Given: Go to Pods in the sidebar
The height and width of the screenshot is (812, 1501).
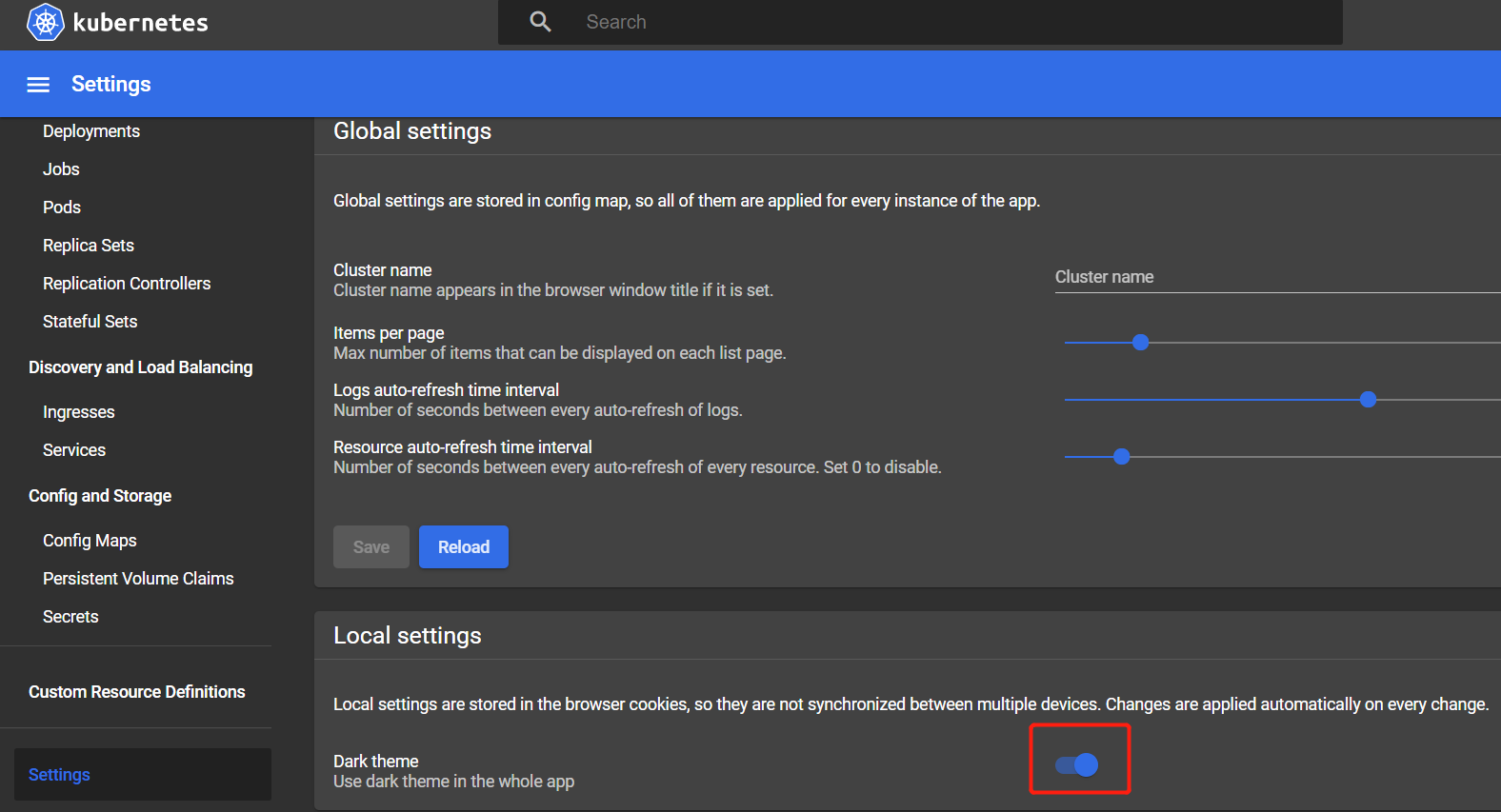Looking at the screenshot, I should [x=62, y=208].
